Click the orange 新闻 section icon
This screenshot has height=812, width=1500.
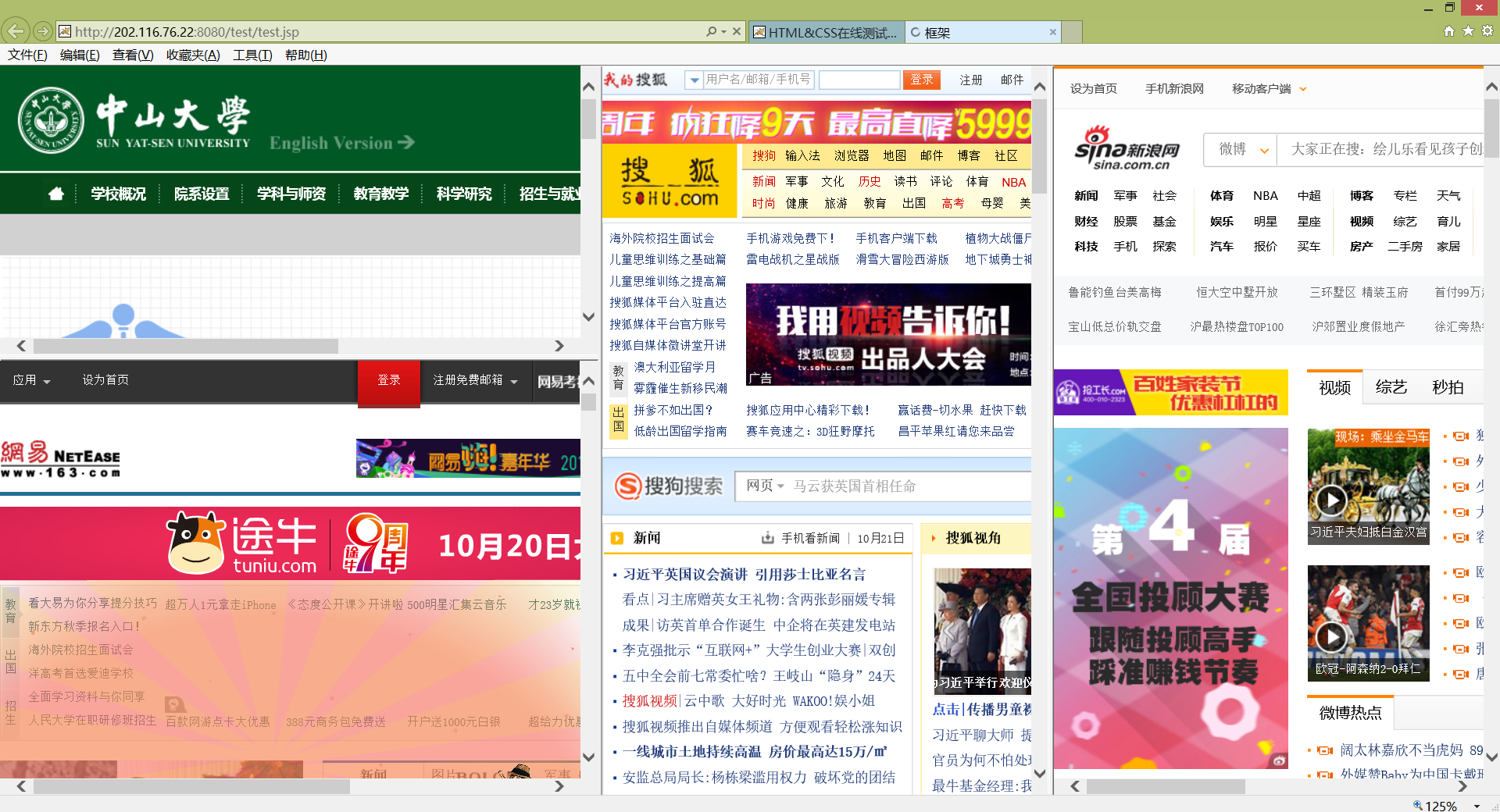(x=617, y=538)
